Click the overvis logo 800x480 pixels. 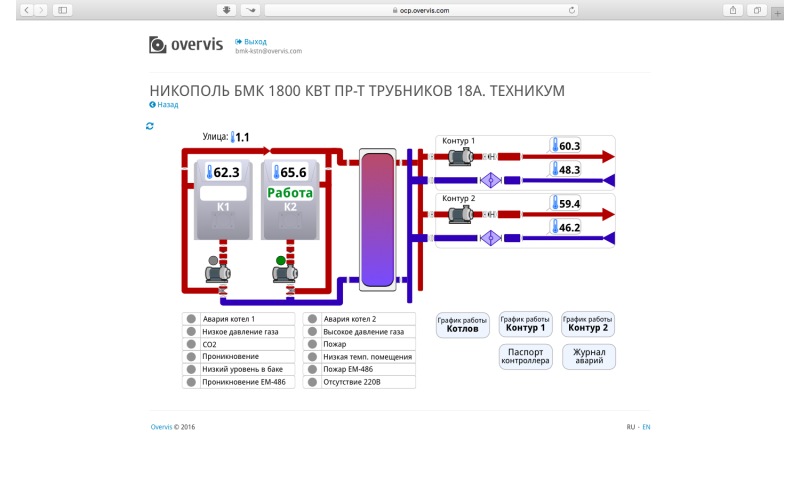[185, 45]
